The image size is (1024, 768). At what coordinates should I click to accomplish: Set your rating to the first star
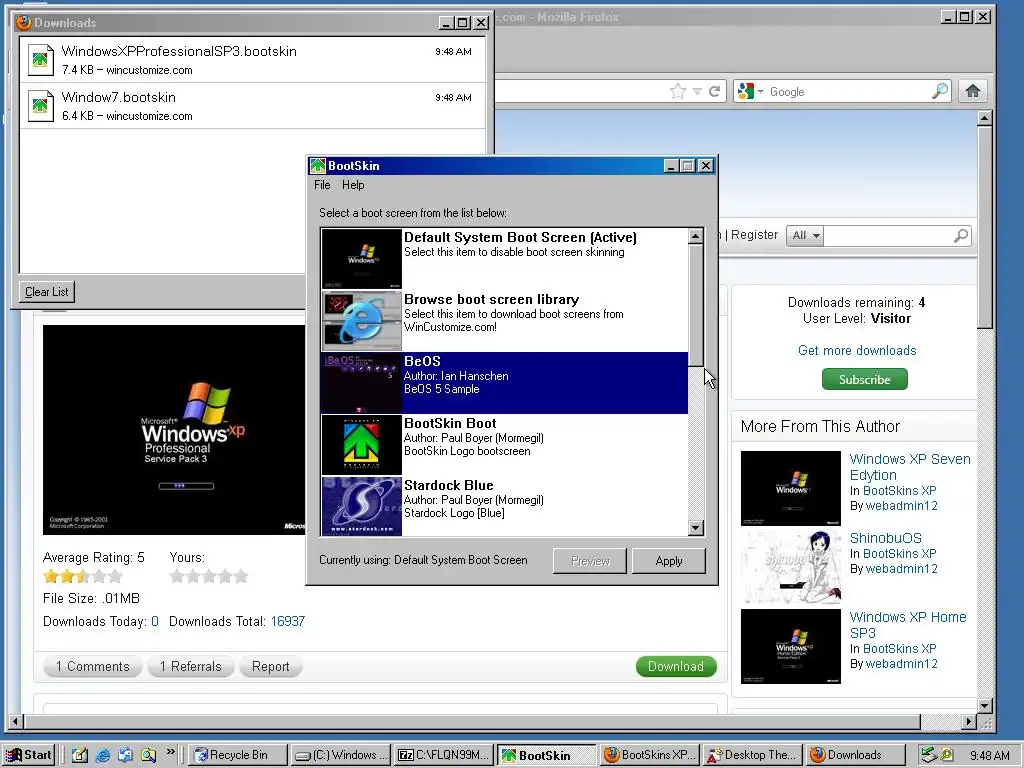point(177,576)
